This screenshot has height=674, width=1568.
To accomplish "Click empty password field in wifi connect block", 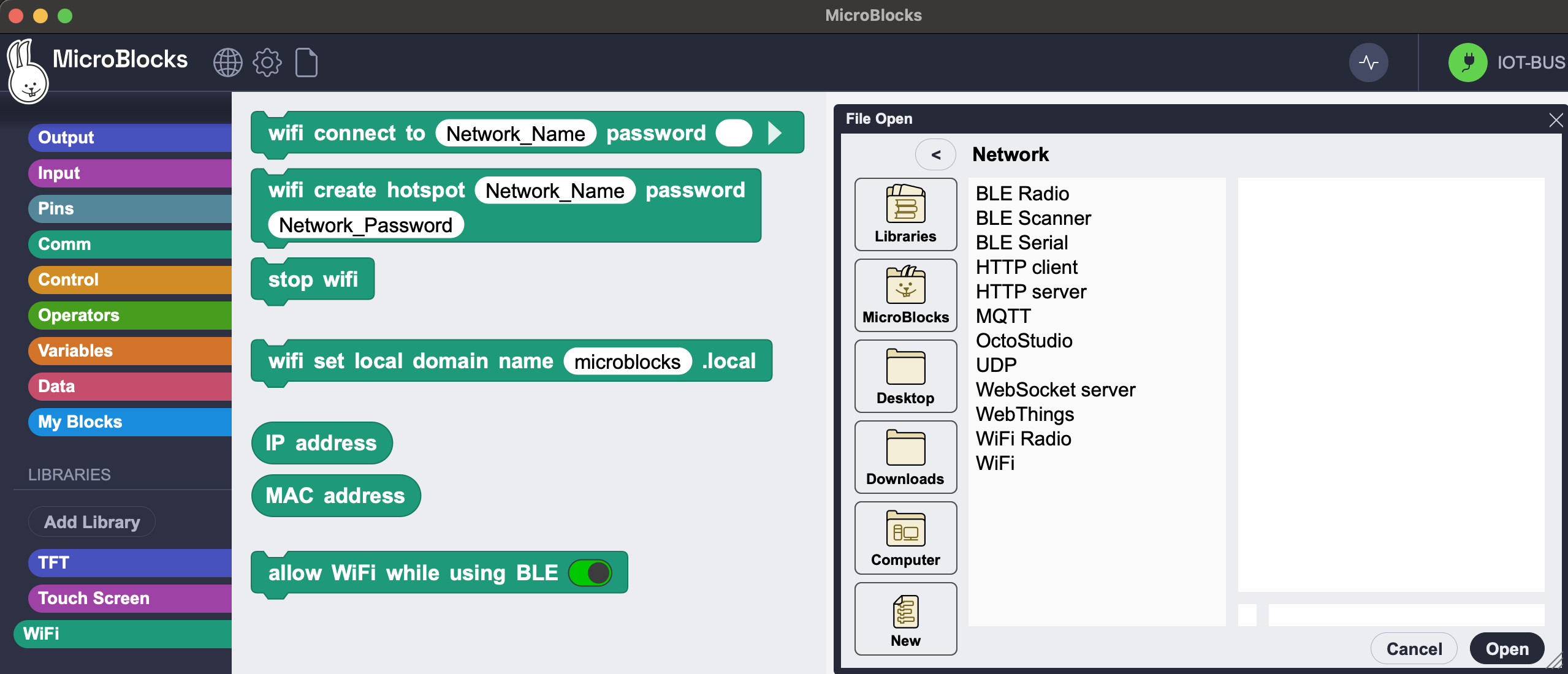I will pos(734,134).
